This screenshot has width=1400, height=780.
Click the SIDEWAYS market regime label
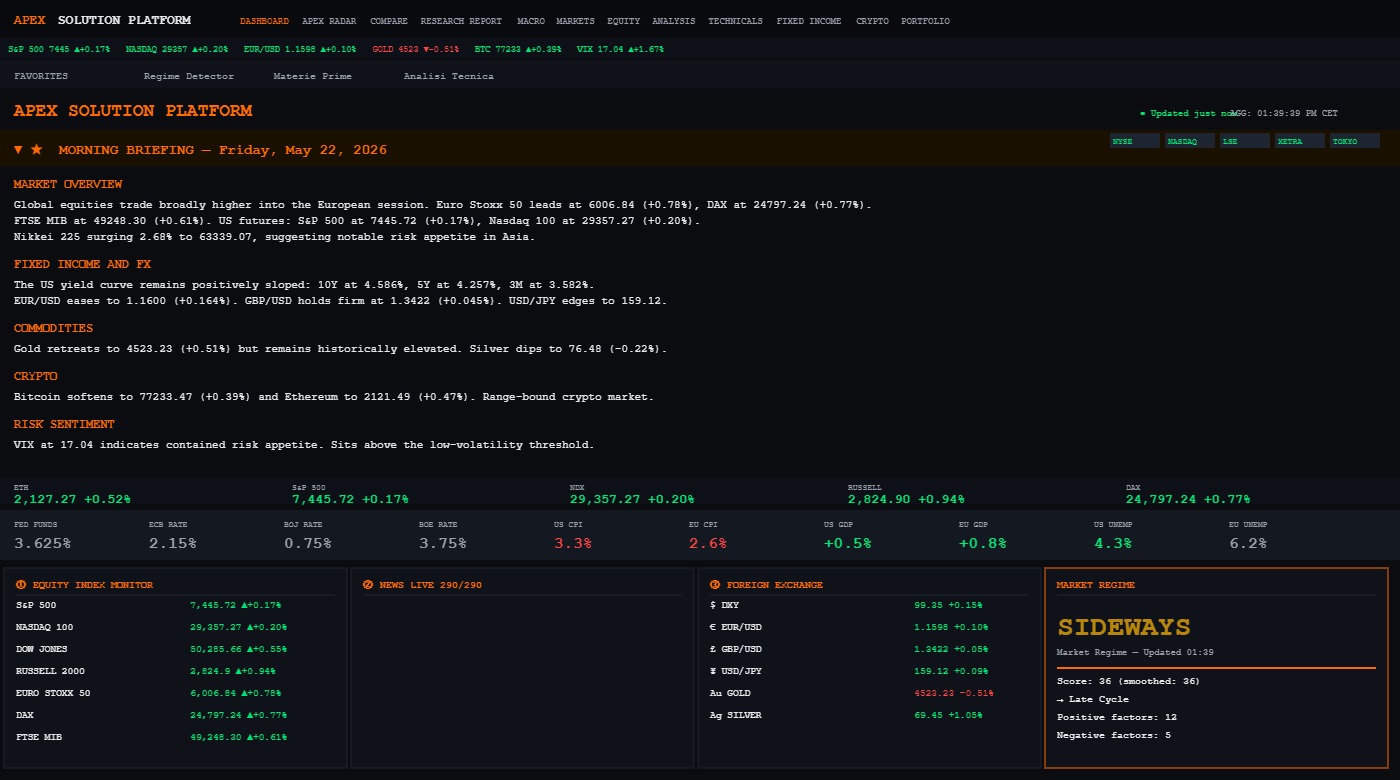point(1124,628)
